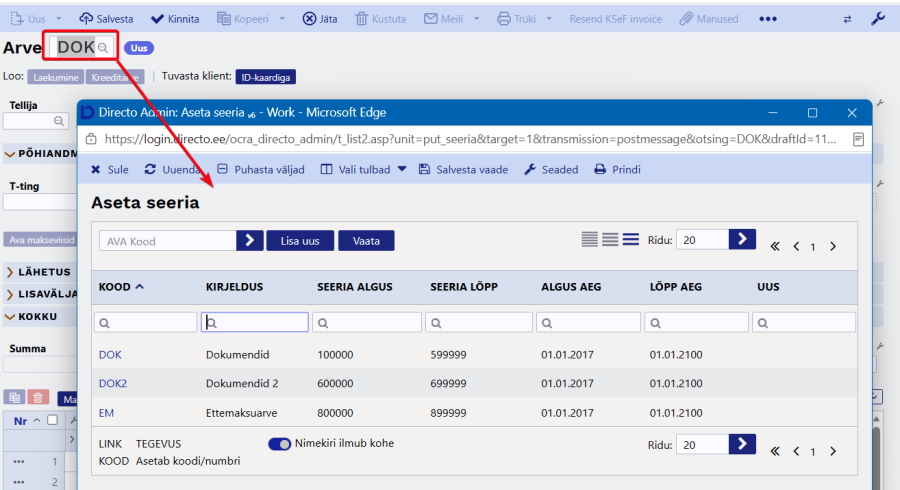
Task: Click the AVA Kood input field
Action: [x=168, y=241]
